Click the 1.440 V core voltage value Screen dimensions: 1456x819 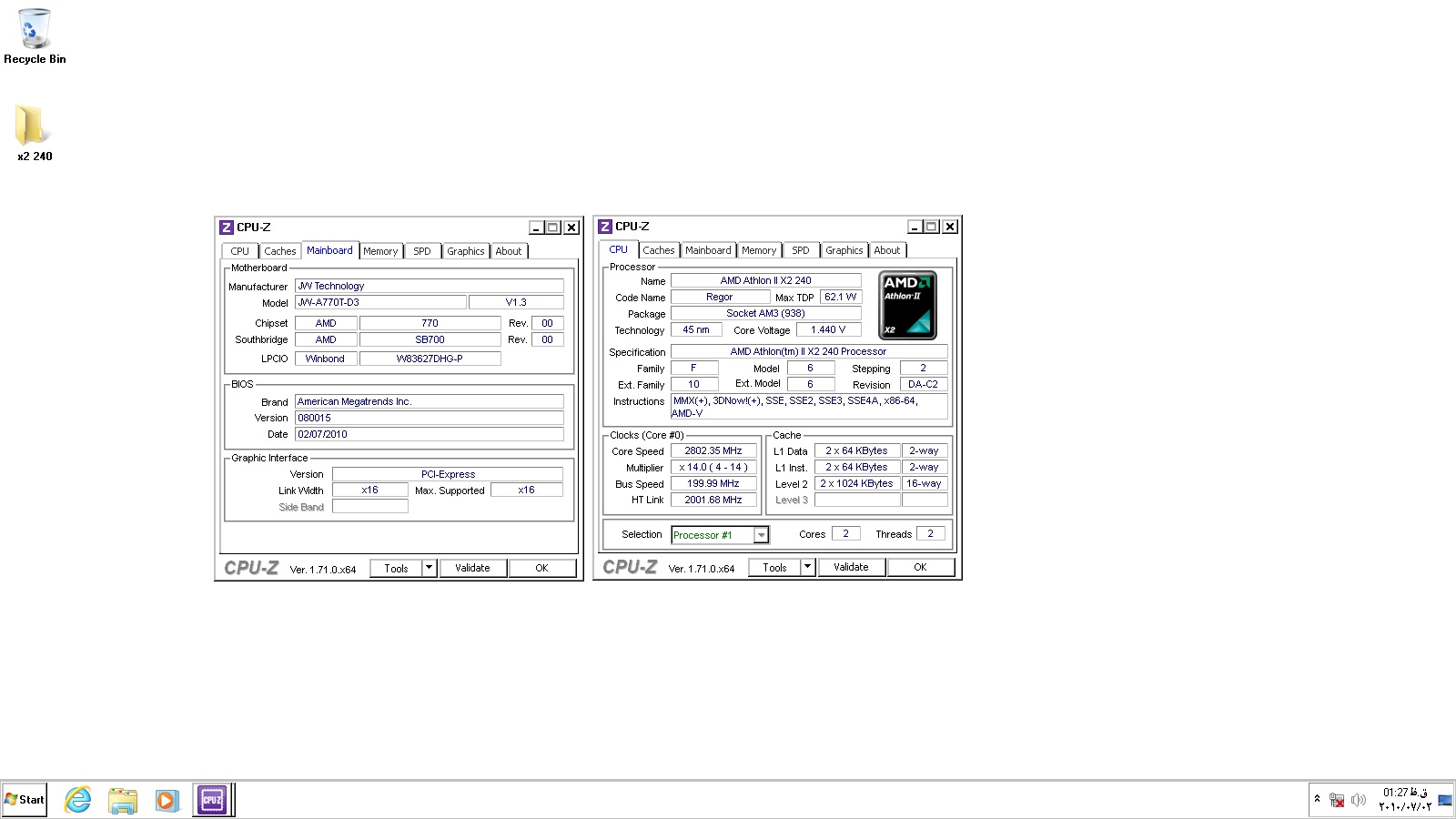click(829, 329)
